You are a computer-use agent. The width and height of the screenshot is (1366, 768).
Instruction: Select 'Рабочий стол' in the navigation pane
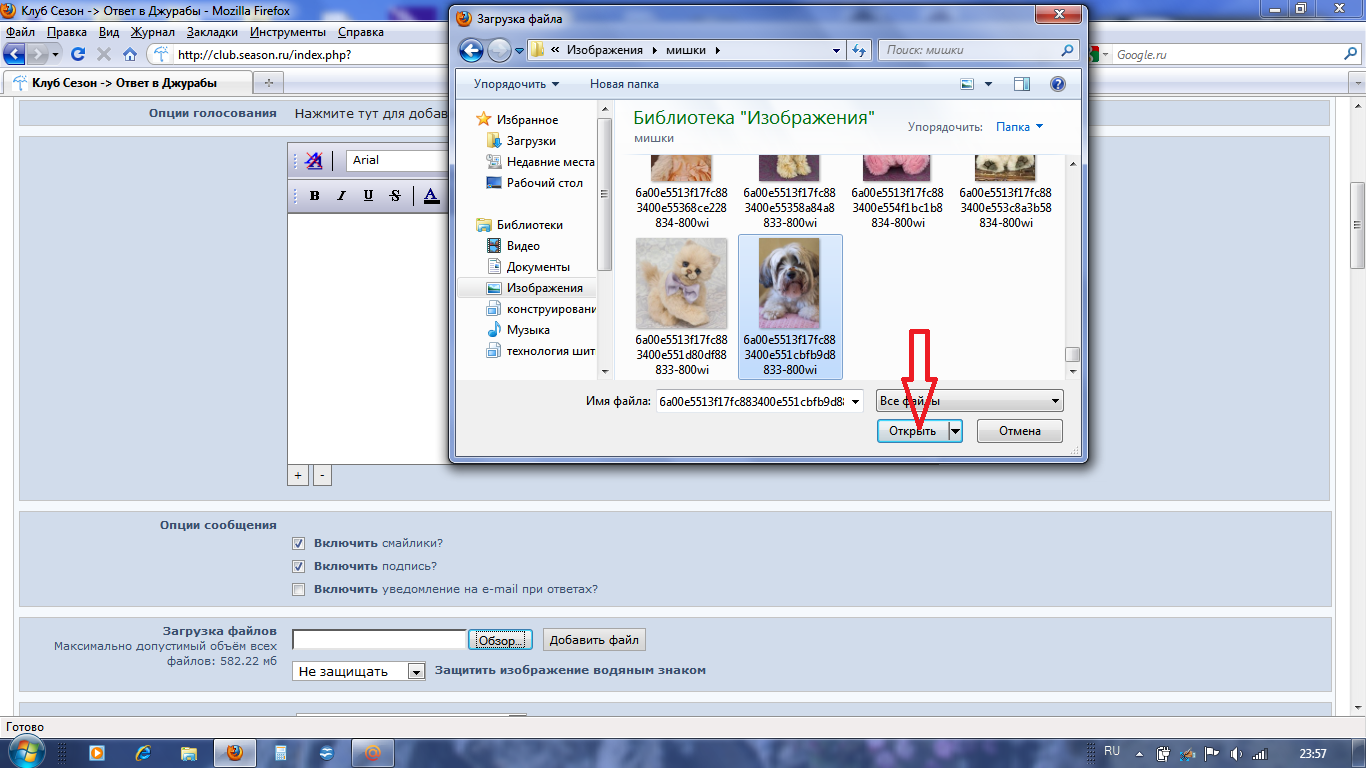pyautogui.click(x=545, y=183)
